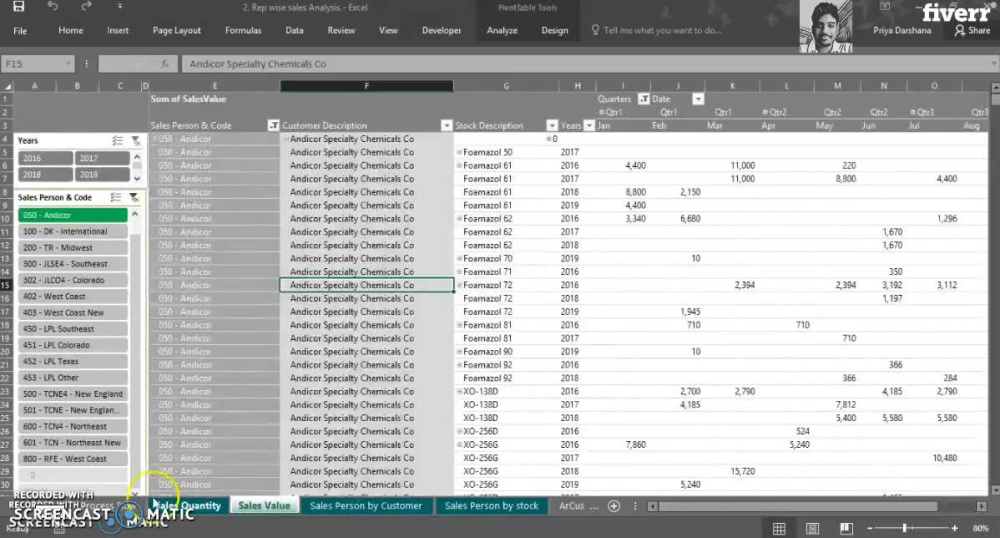This screenshot has height=538, width=1000.
Task: Clear filter on Years slicer
Action: click(136, 140)
